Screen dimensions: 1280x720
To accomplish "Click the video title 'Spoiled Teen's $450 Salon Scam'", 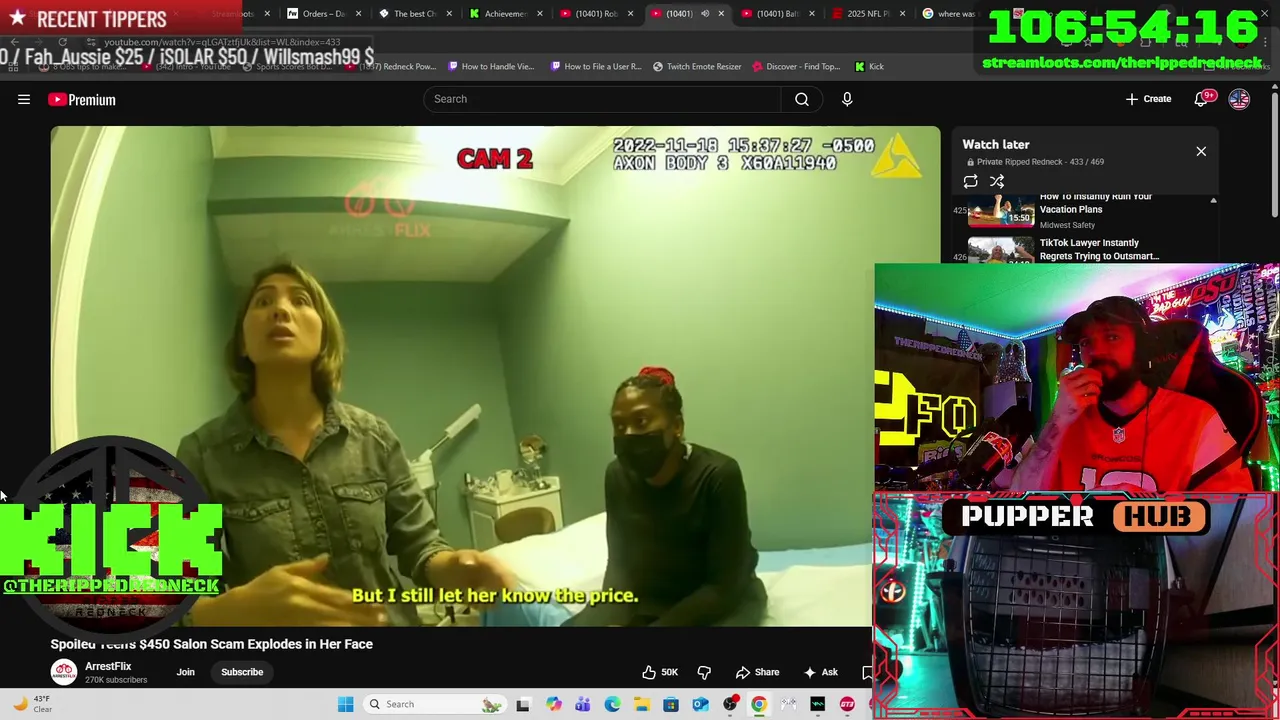I will [212, 644].
